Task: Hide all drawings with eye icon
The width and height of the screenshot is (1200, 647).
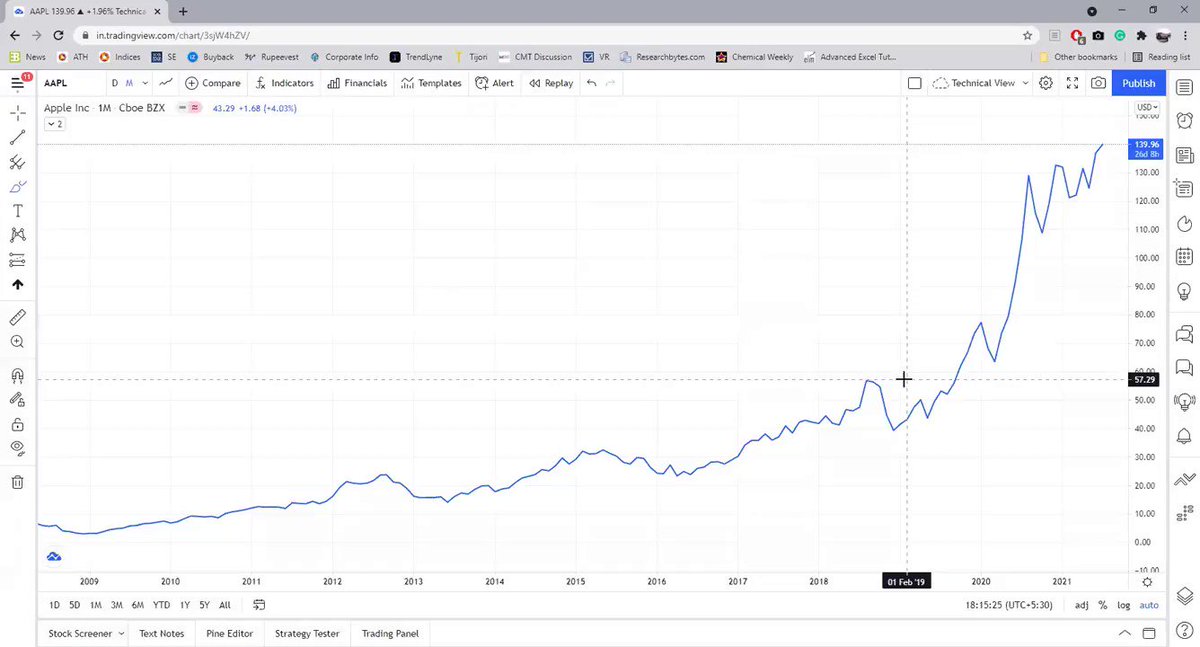Action: pyautogui.click(x=18, y=448)
